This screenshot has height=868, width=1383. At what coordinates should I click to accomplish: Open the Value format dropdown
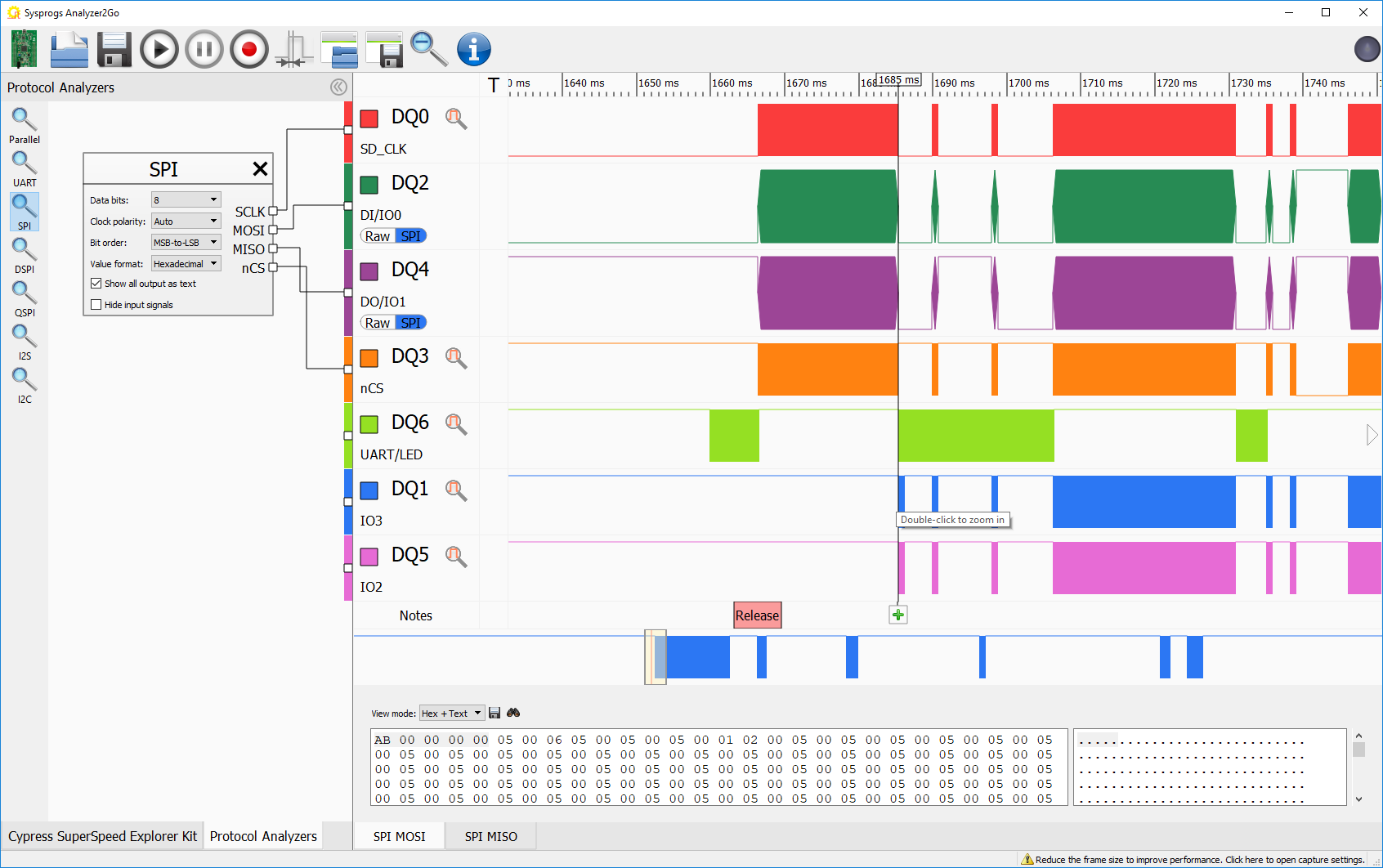(186, 263)
